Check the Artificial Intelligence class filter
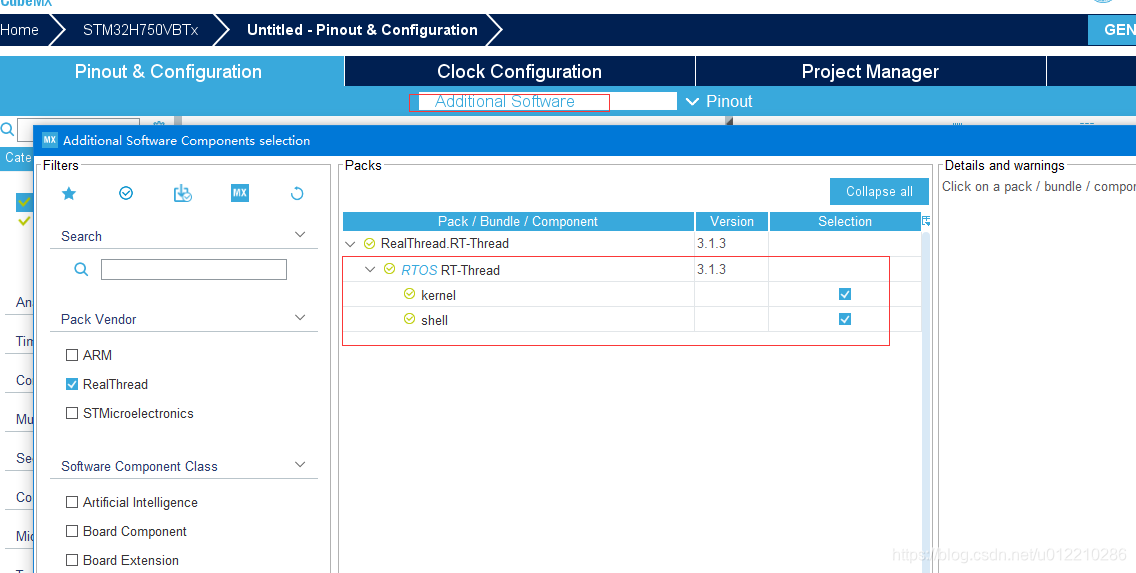 coord(72,502)
